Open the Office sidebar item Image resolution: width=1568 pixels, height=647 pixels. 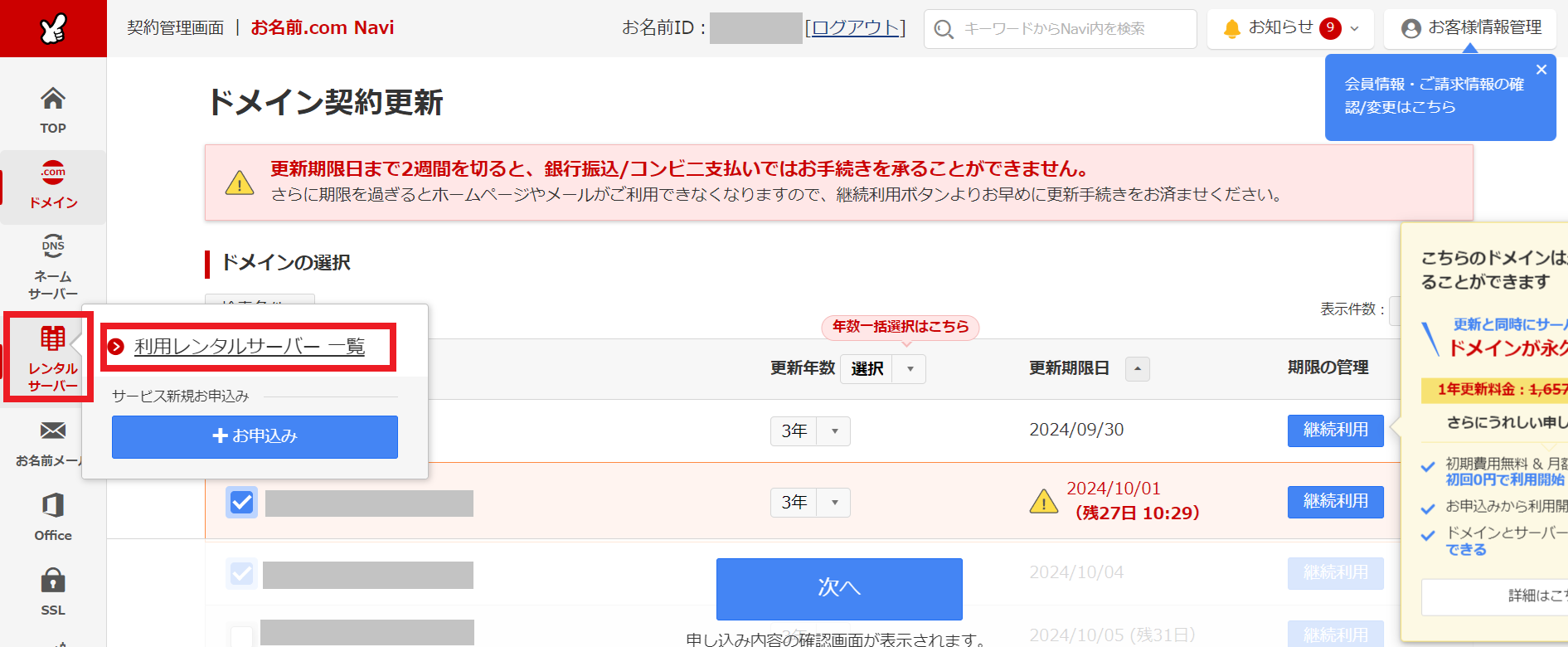point(53,518)
